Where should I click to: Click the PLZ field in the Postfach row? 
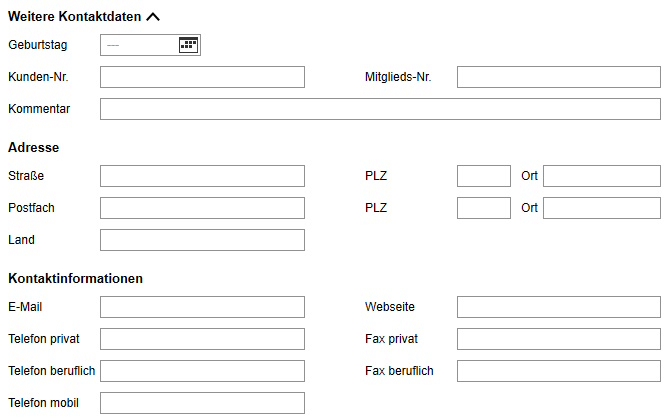(x=484, y=208)
